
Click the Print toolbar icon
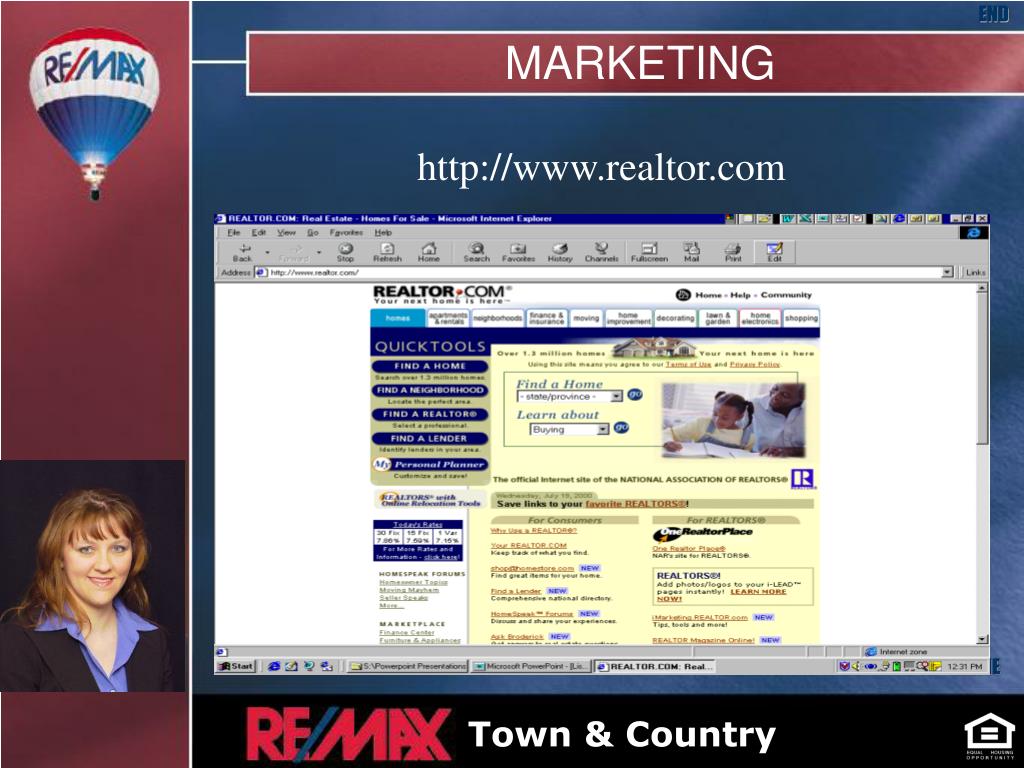(x=733, y=252)
